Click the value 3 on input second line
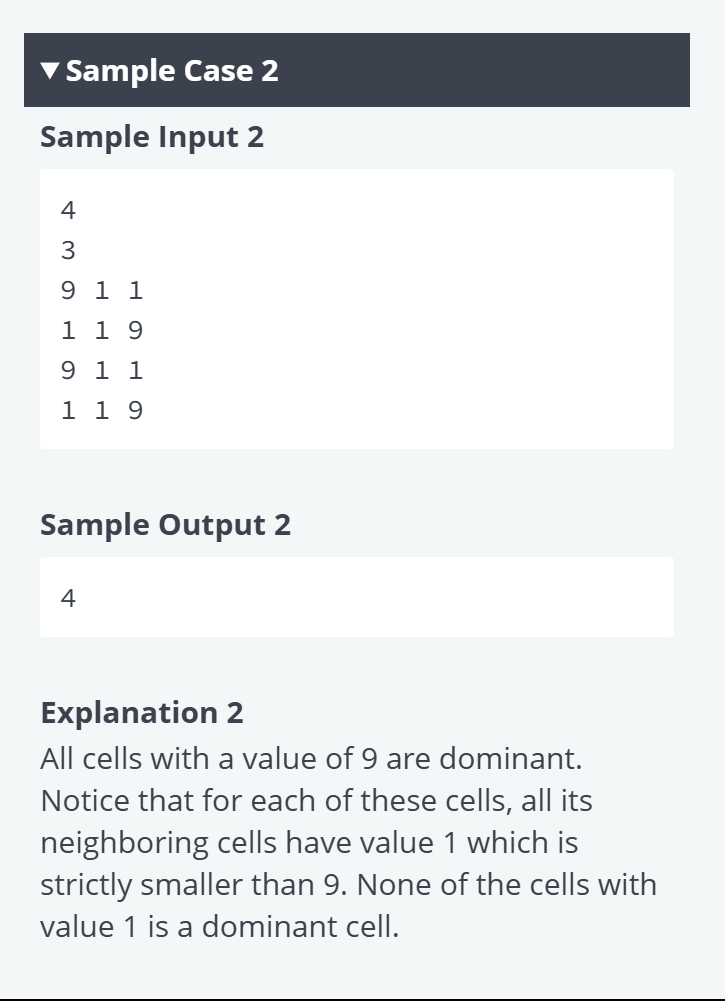This screenshot has width=725, height=1001. 68,250
